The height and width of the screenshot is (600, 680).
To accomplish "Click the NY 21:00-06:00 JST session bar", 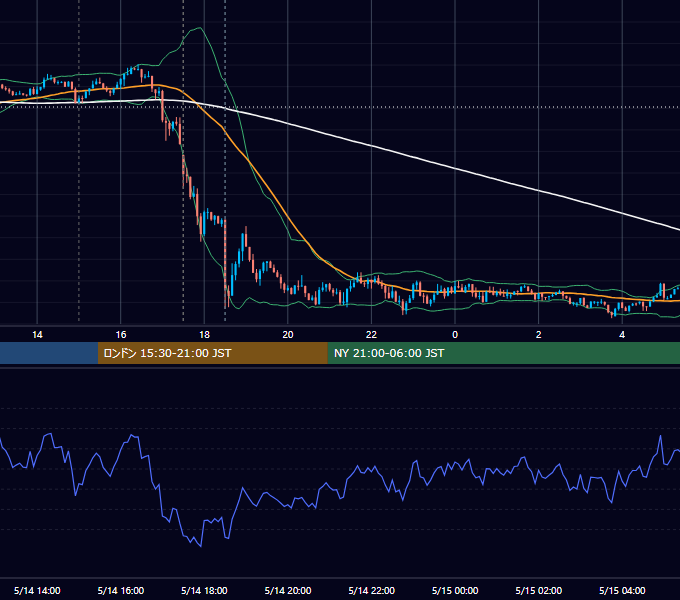I will click(x=503, y=353).
